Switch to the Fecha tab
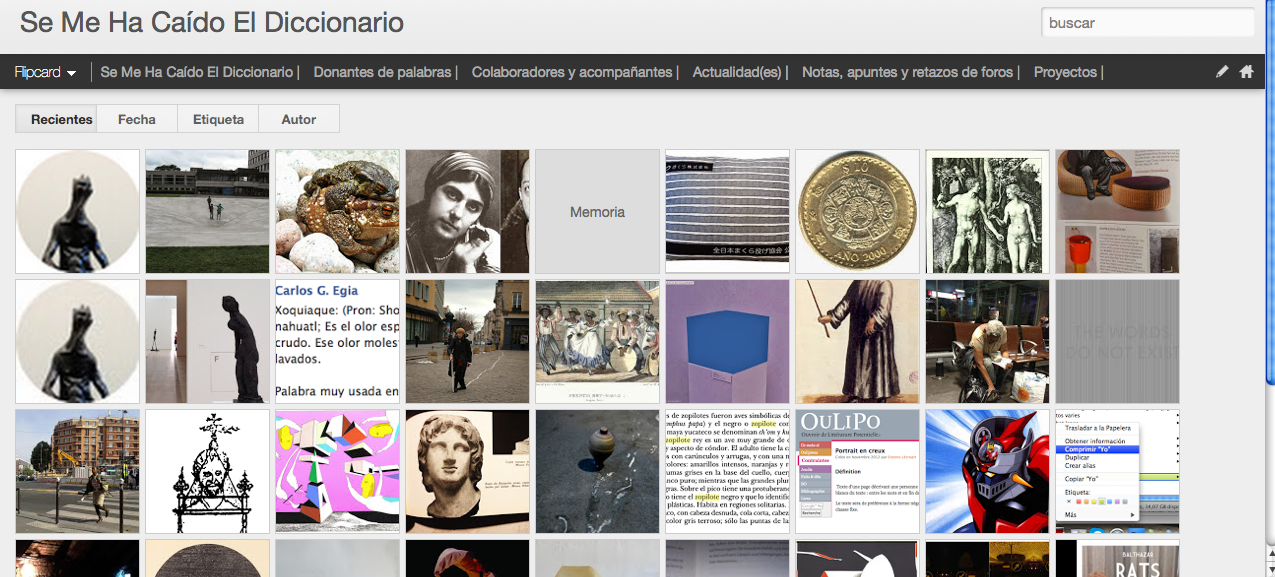This screenshot has width=1275, height=577. point(137,119)
